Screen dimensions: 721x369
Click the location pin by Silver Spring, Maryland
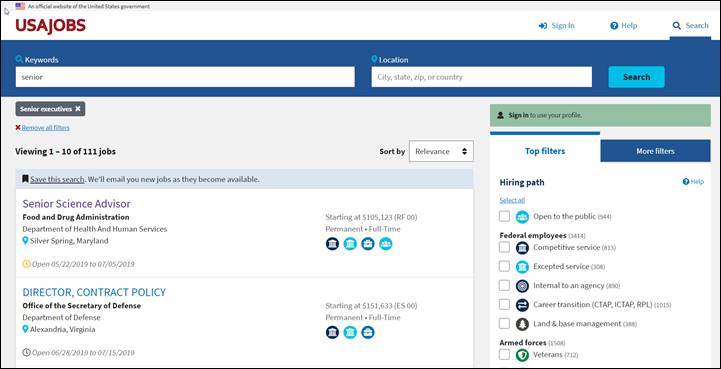pos(26,241)
